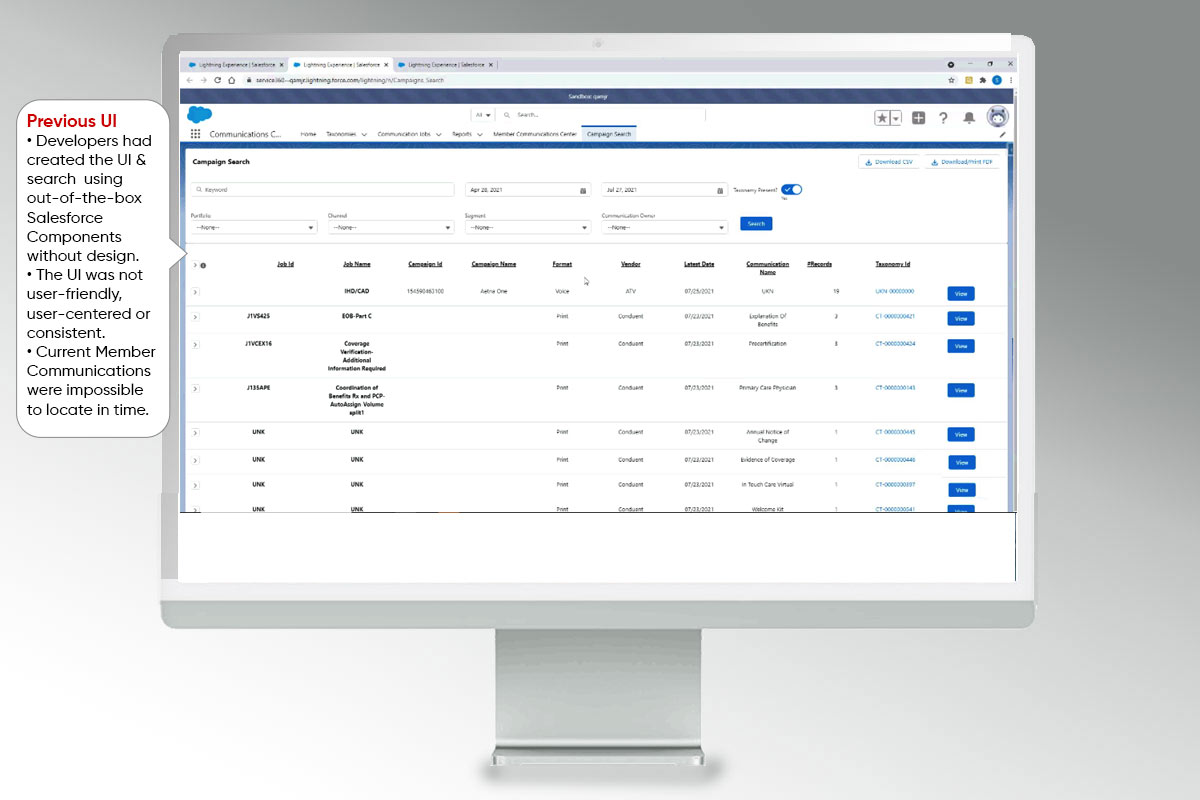
Task: Go to the Home nav tab
Action: tap(308, 134)
